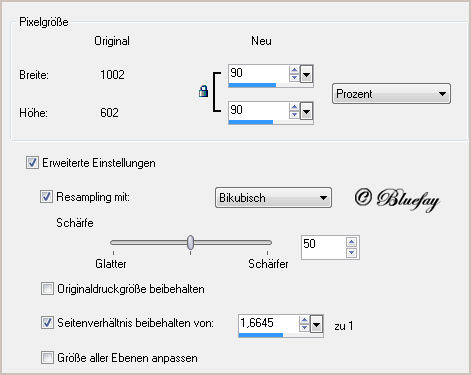Increase Seitenverhältnis value with up arrow
Image resolution: width=471 pixels, height=375 pixels.
point(304,320)
